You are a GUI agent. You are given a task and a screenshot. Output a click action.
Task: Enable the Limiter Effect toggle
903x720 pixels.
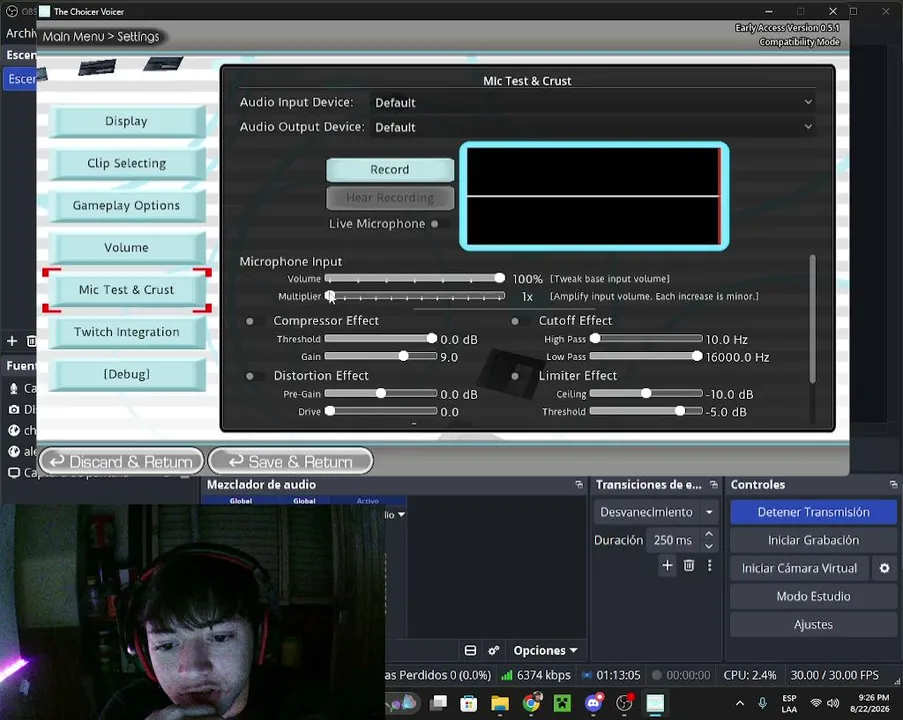[x=519, y=376]
